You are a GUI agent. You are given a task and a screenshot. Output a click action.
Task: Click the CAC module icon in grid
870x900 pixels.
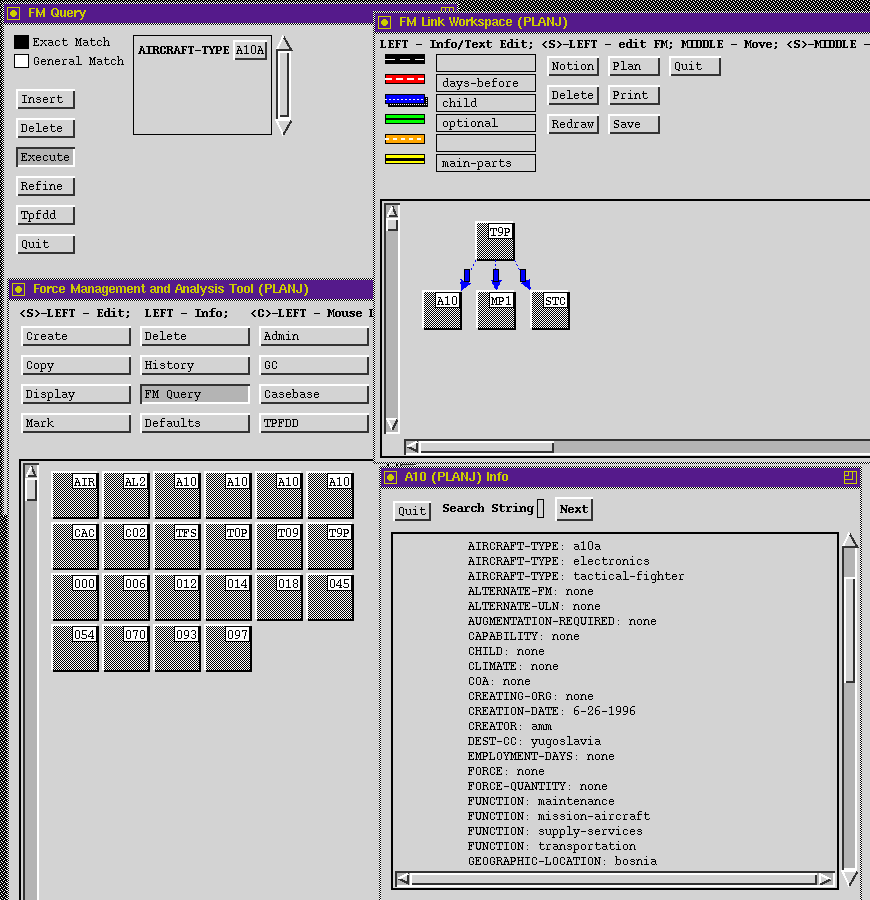click(75, 546)
